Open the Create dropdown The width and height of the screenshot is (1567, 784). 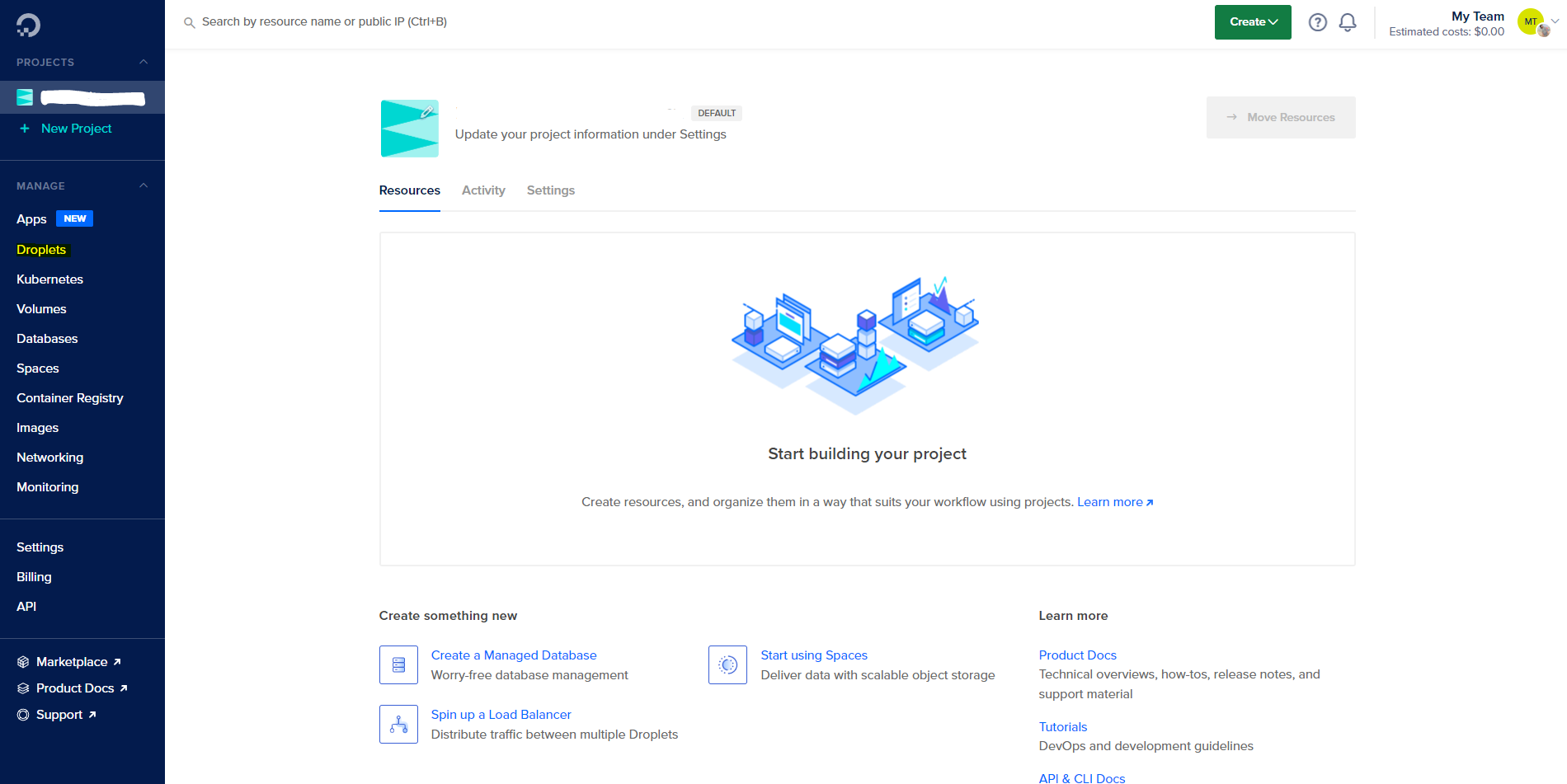coord(1252,21)
